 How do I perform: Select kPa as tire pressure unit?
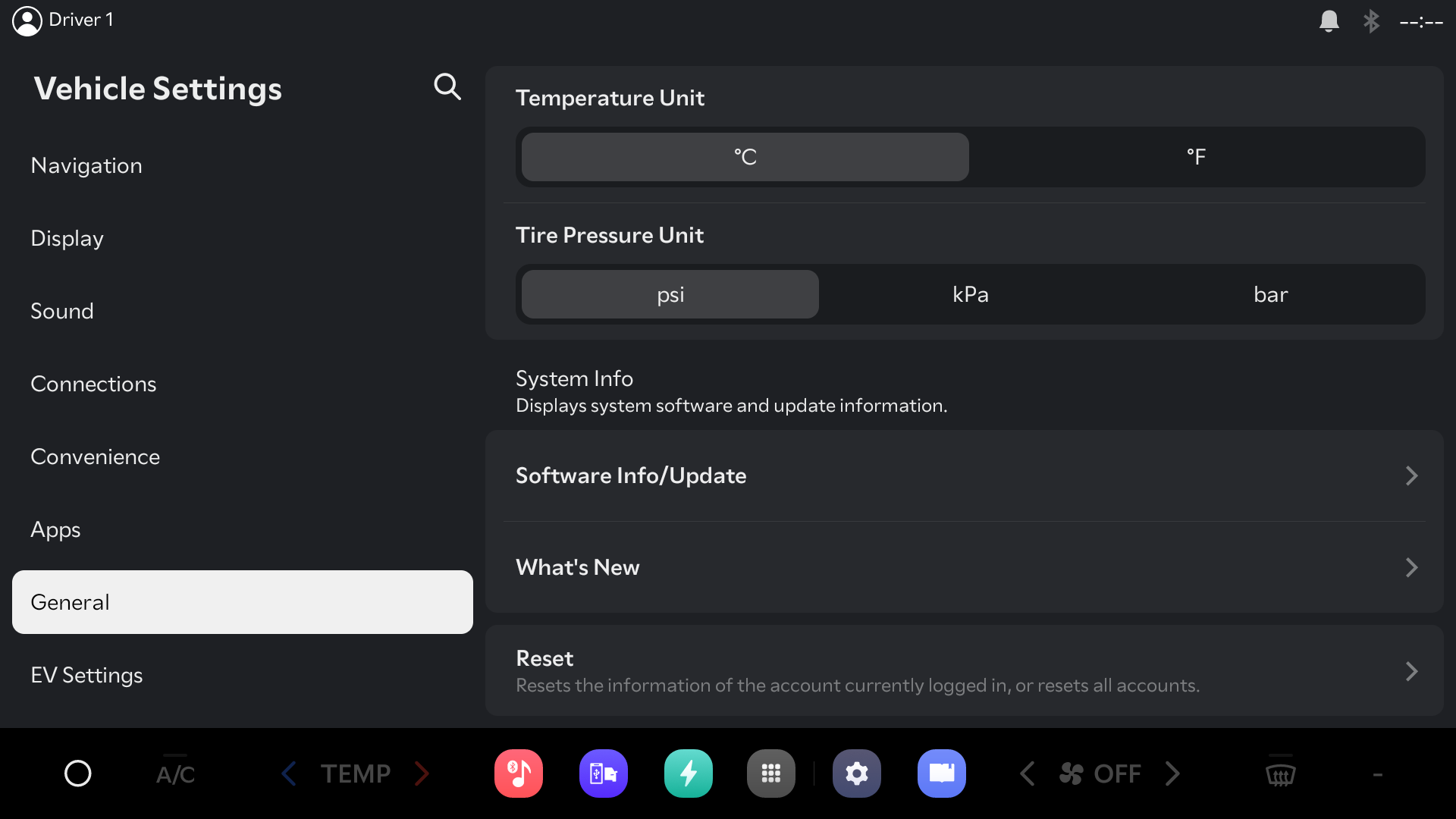[970, 294]
